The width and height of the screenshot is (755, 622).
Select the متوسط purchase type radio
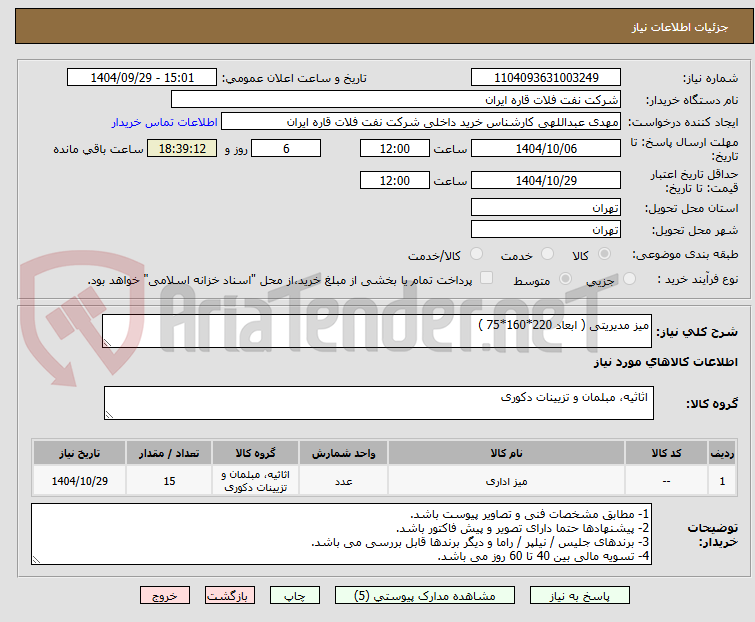point(565,279)
